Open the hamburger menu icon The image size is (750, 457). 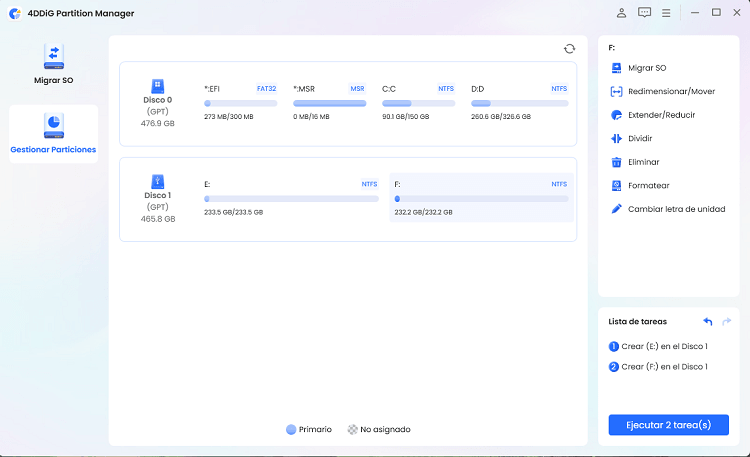666,13
